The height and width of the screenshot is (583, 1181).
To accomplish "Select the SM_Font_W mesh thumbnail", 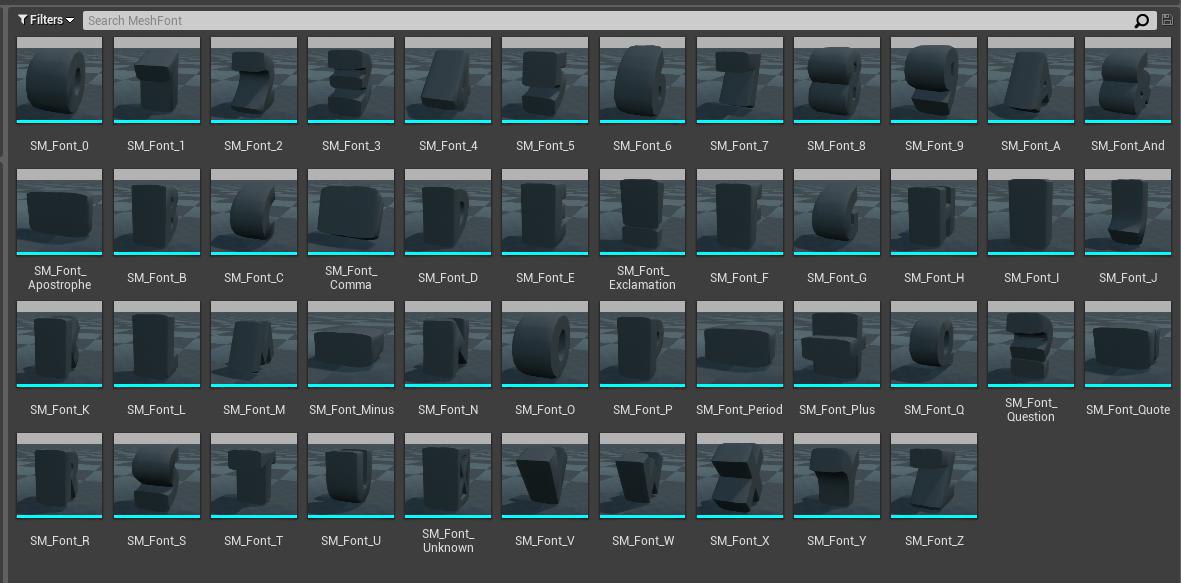I will pyautogui.click(x=642, y=476).
